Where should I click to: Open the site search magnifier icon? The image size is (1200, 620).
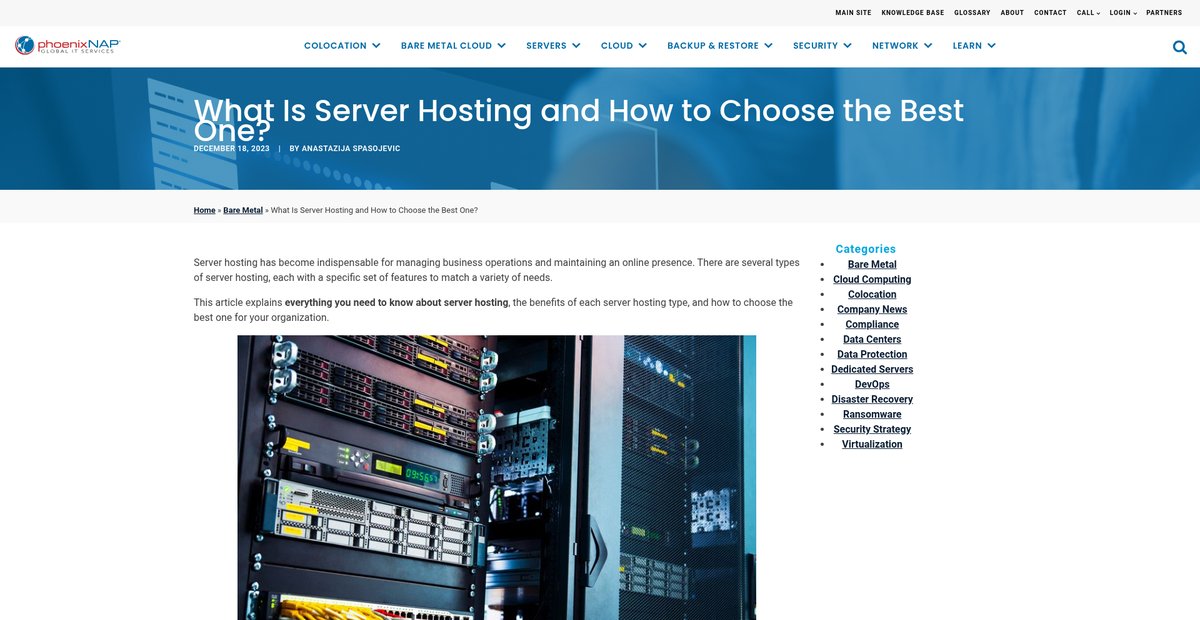[1180, 46]
